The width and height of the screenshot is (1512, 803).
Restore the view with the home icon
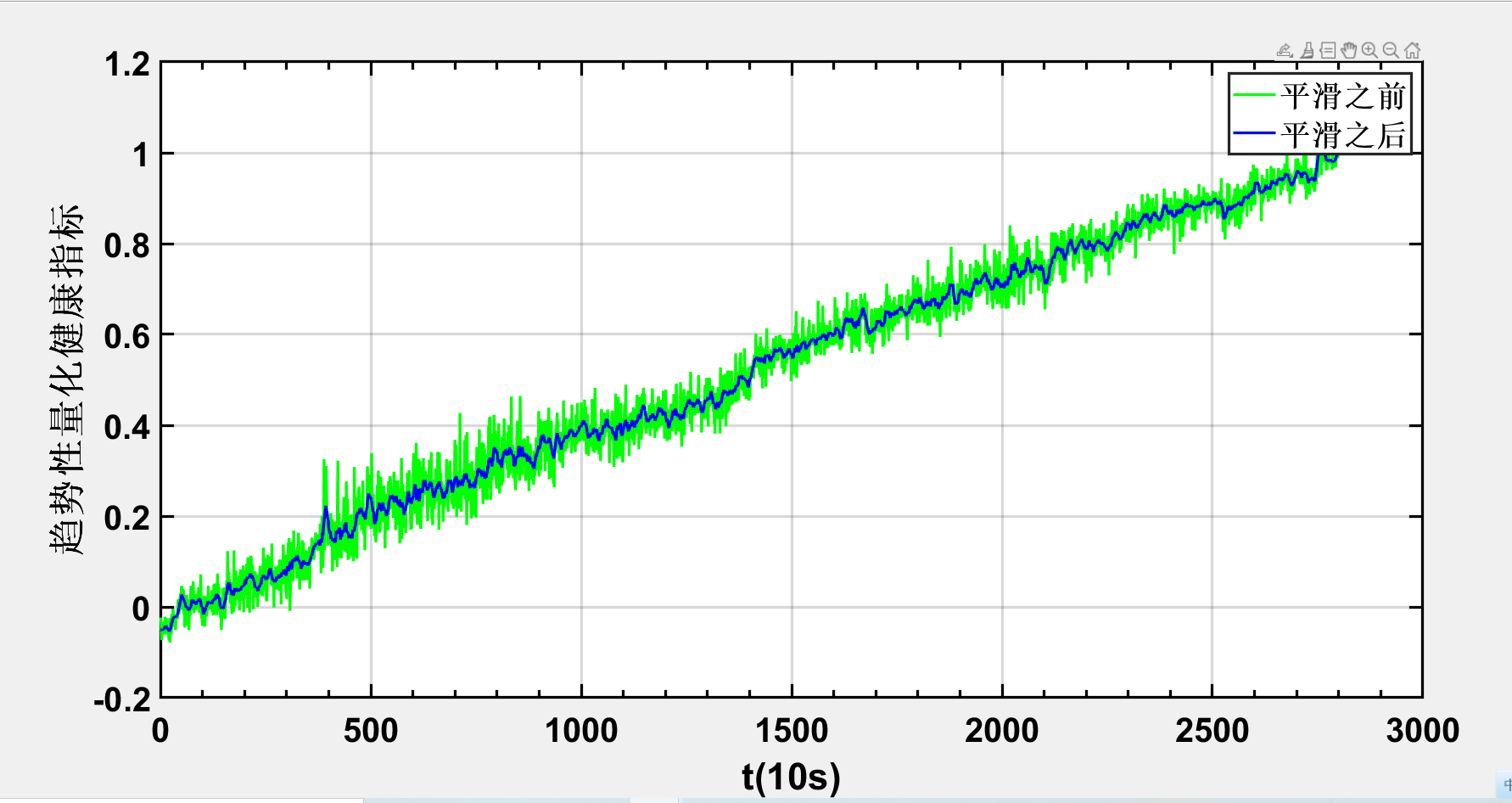tap(1412, 51)
